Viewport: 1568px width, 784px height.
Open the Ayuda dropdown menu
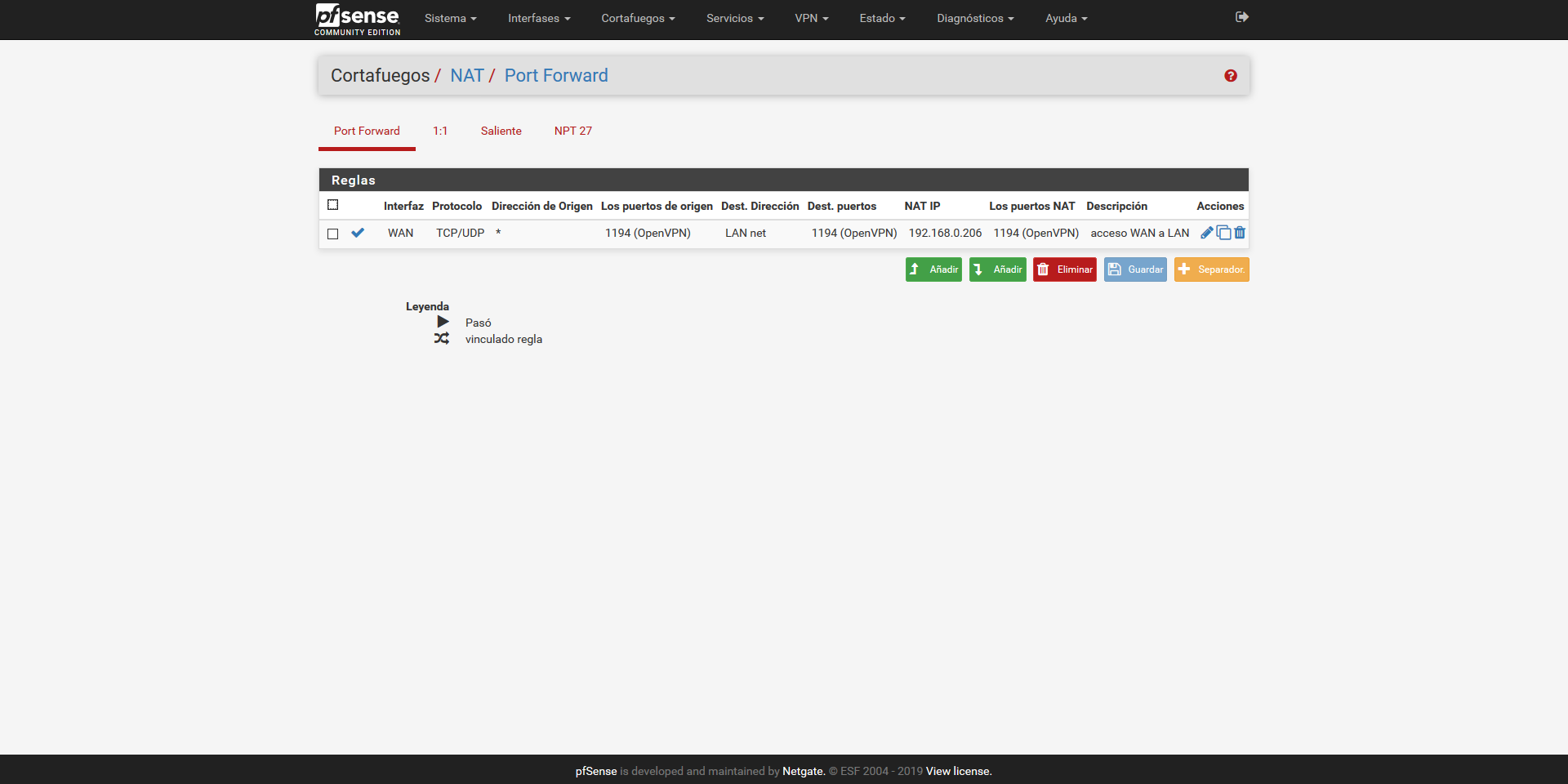pos(1066,18)
